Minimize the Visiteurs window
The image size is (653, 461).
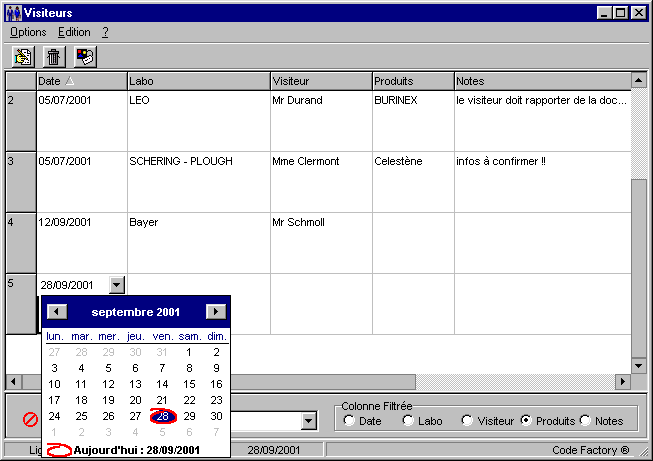tap(605, 13)
